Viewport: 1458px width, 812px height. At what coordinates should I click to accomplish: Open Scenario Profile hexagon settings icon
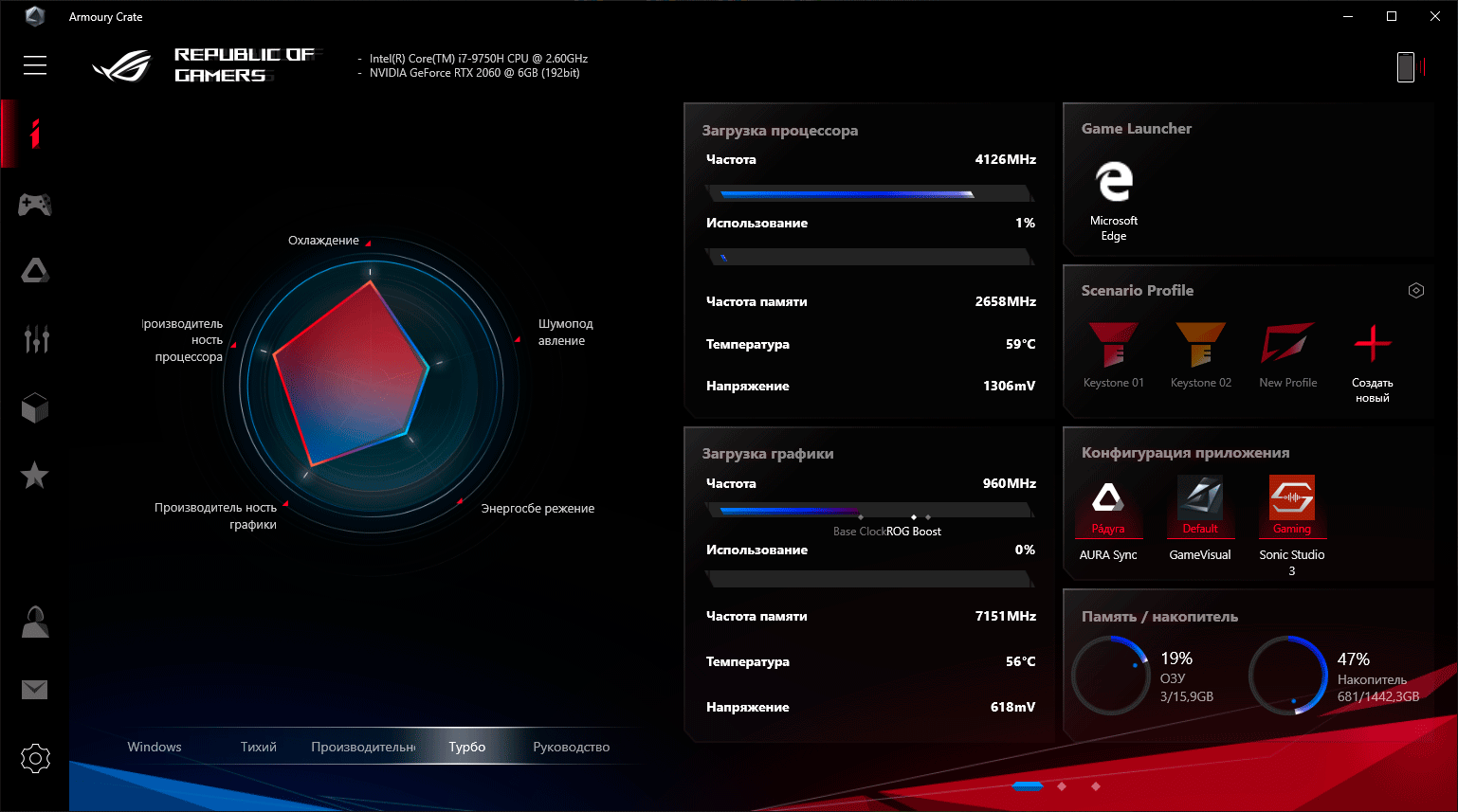(x=1416, y=291)
